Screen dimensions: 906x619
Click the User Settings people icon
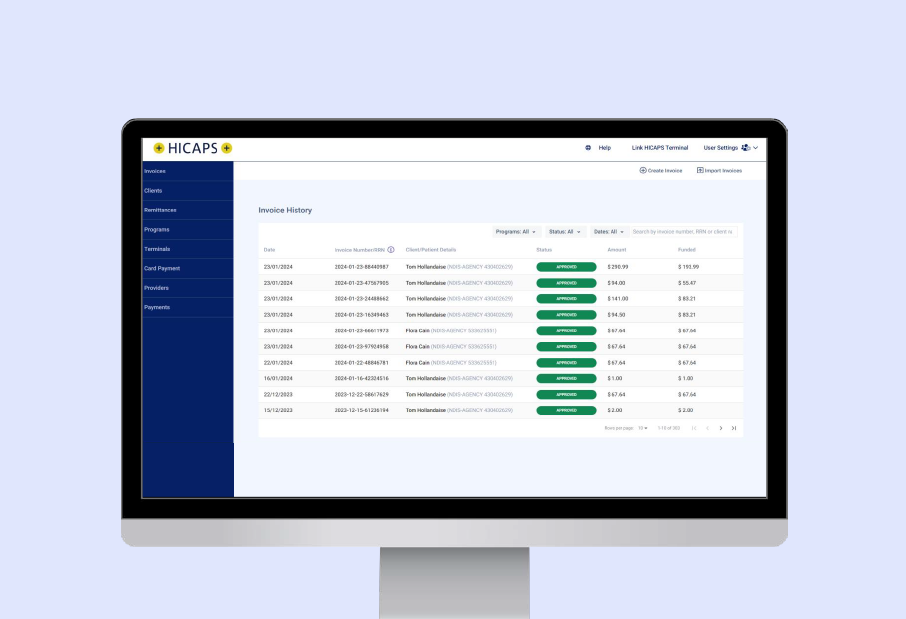click(x=746, y=148)
